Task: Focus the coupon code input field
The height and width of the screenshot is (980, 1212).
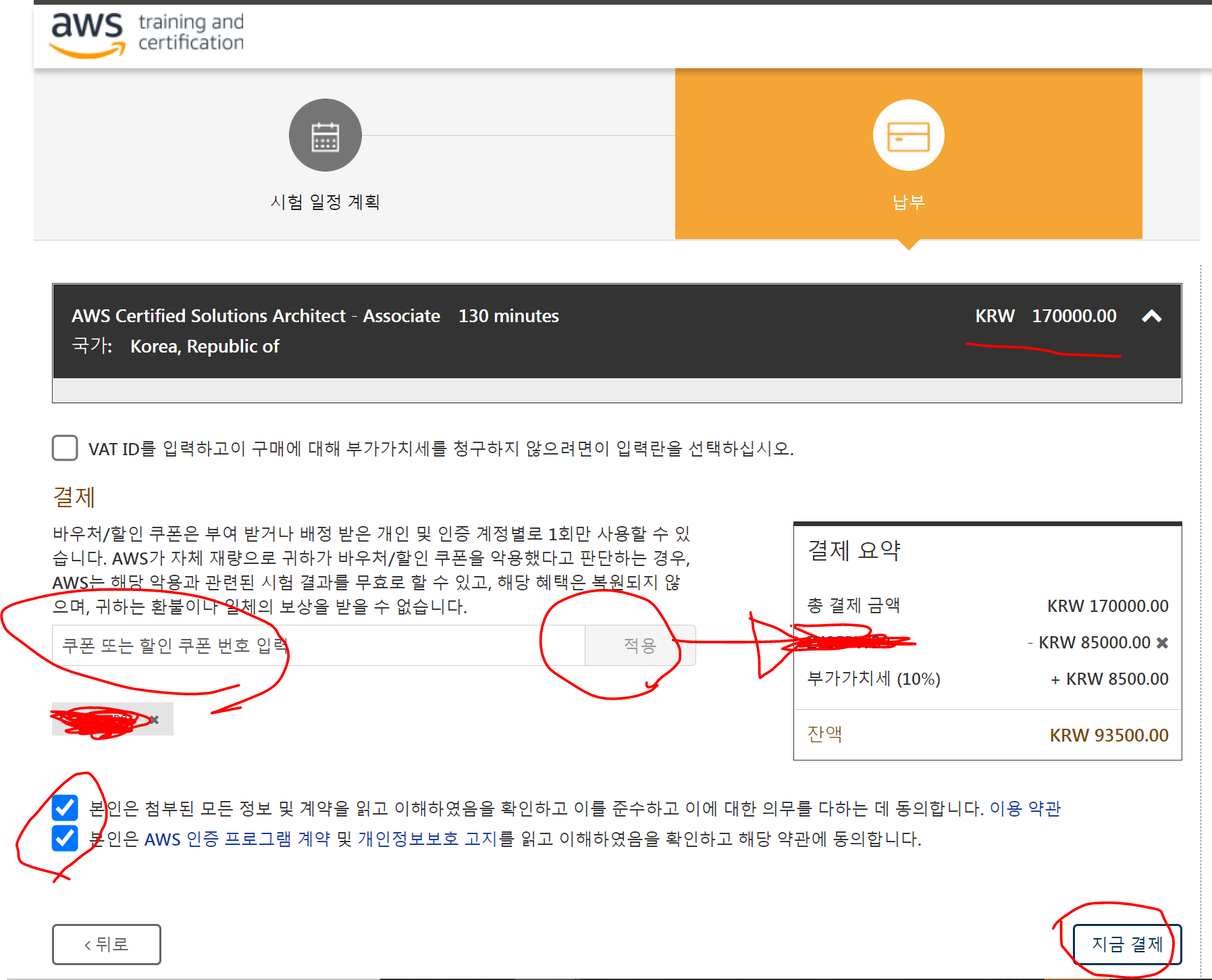Action: tap(318, 646)
